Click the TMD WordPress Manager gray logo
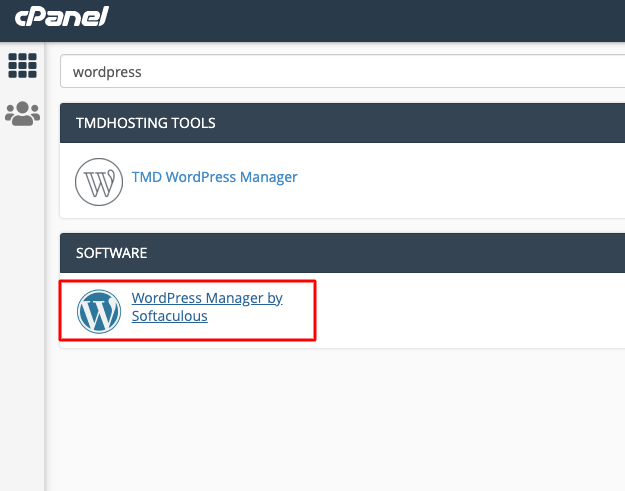Image resolution: width=625 pixels, height=491 pixels. point(99,182)
